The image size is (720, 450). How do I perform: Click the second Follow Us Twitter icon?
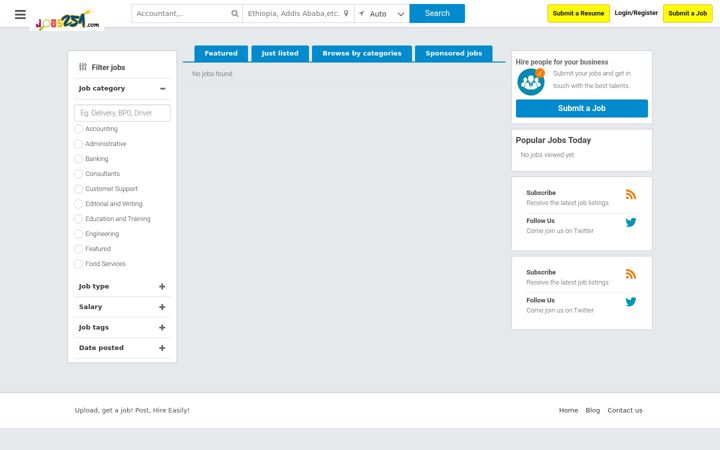[x=631, y=302]
